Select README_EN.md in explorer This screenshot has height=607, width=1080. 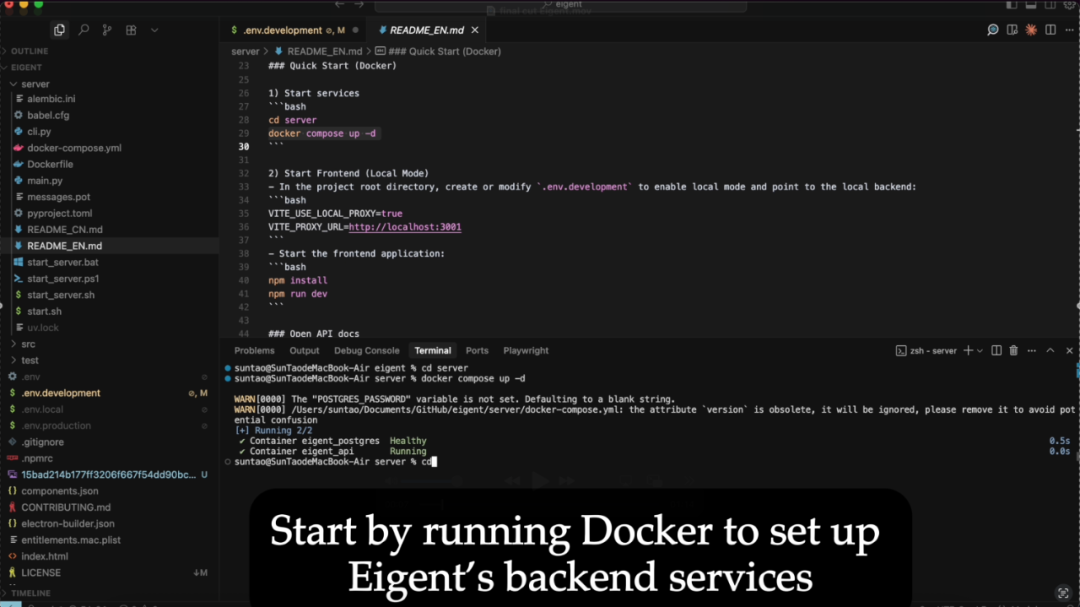65,246
